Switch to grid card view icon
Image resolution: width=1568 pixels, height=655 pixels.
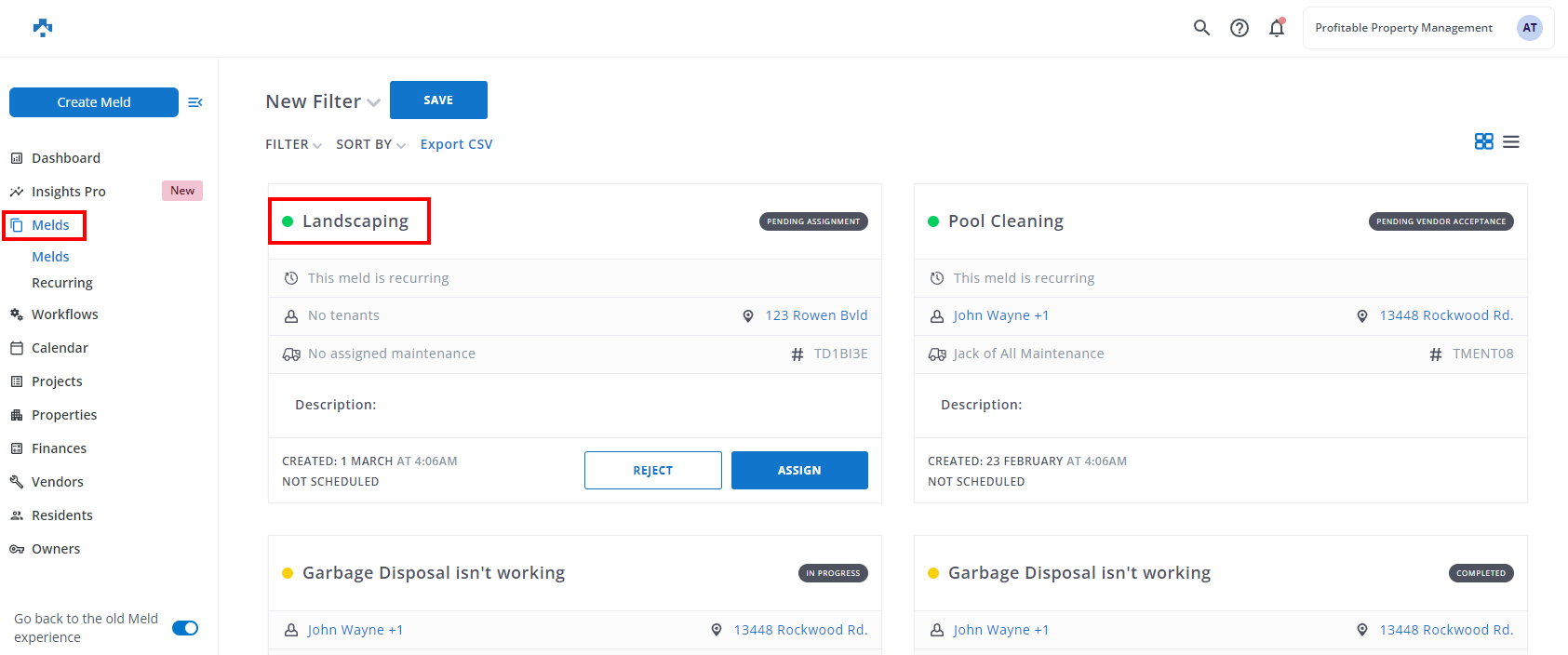pos(1483,141)
